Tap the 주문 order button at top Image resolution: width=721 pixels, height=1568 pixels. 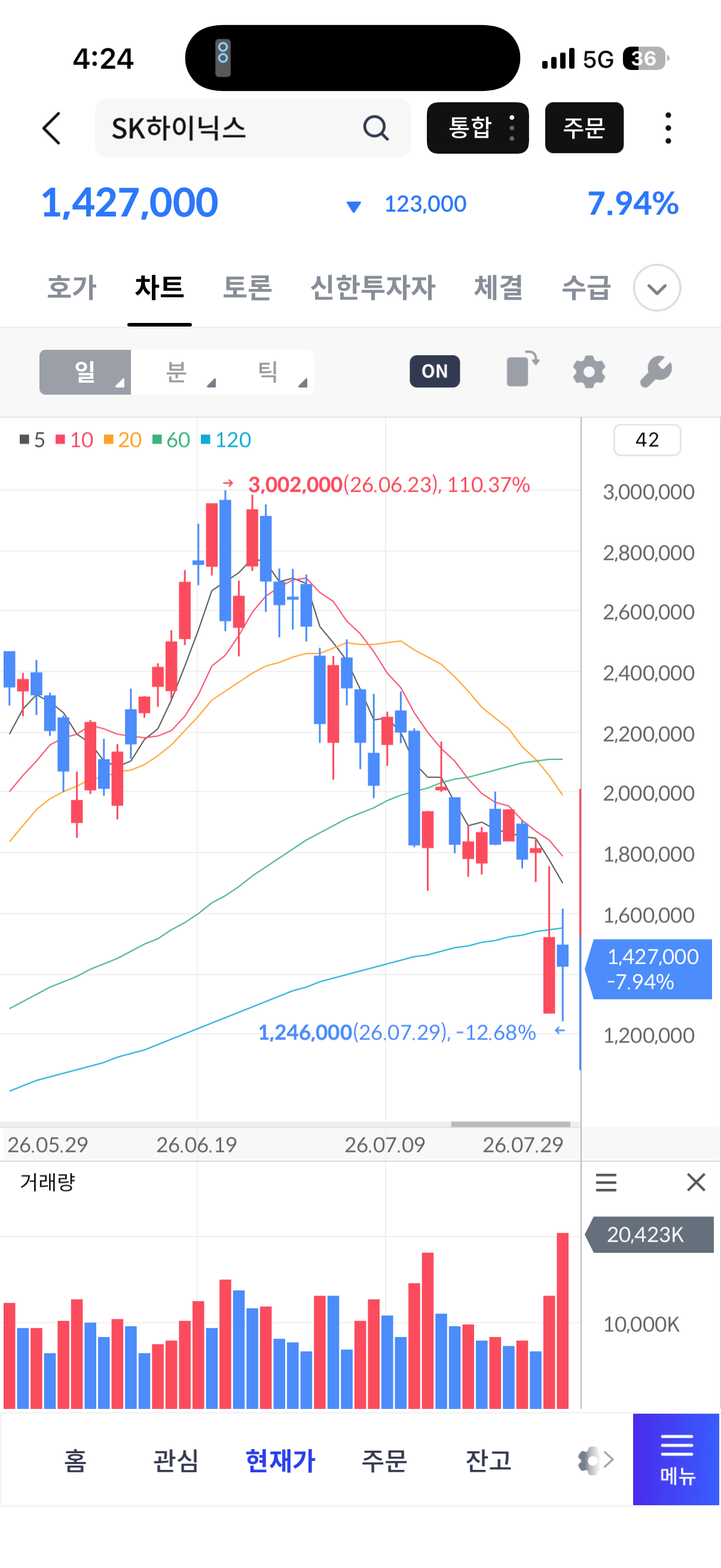tap(584, 128)
